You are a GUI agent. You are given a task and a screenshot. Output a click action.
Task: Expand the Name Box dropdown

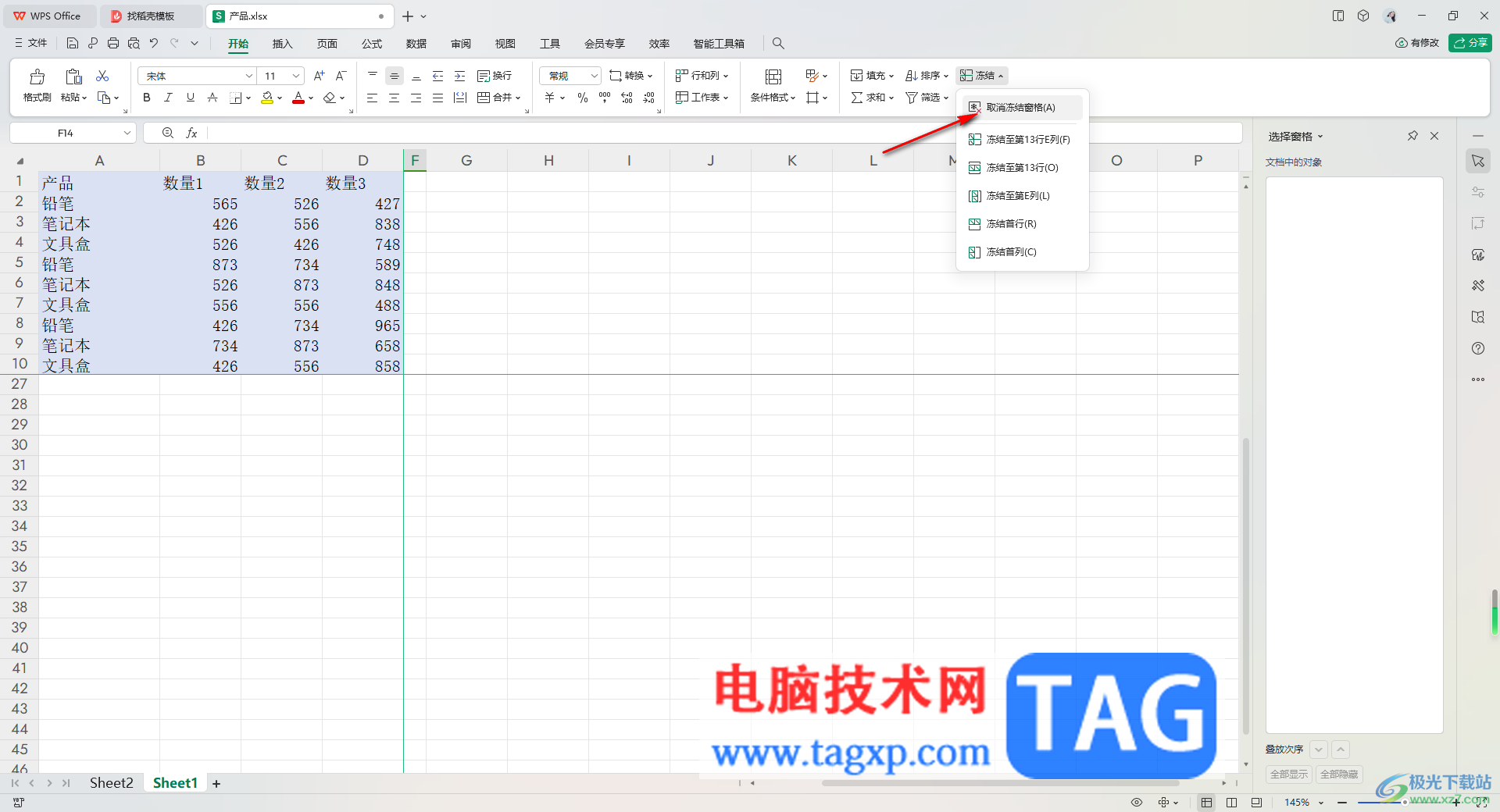127,134
